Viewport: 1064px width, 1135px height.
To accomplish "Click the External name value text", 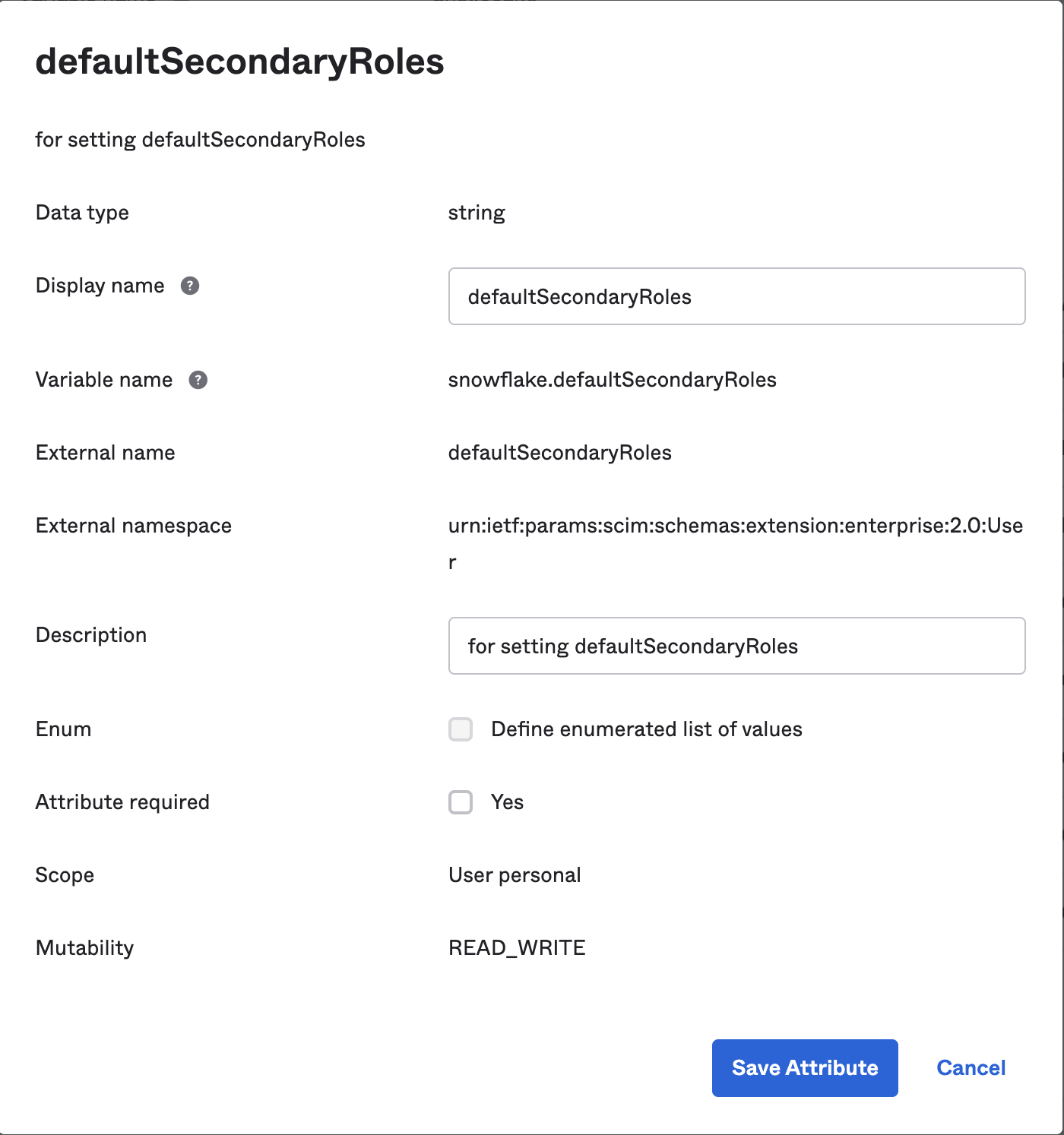I will coord(560,453).
